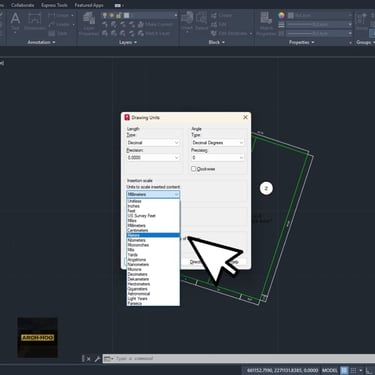Toggle snap mode in status bar
Screen dimensions: 375x375
click(x=353, y=370)
